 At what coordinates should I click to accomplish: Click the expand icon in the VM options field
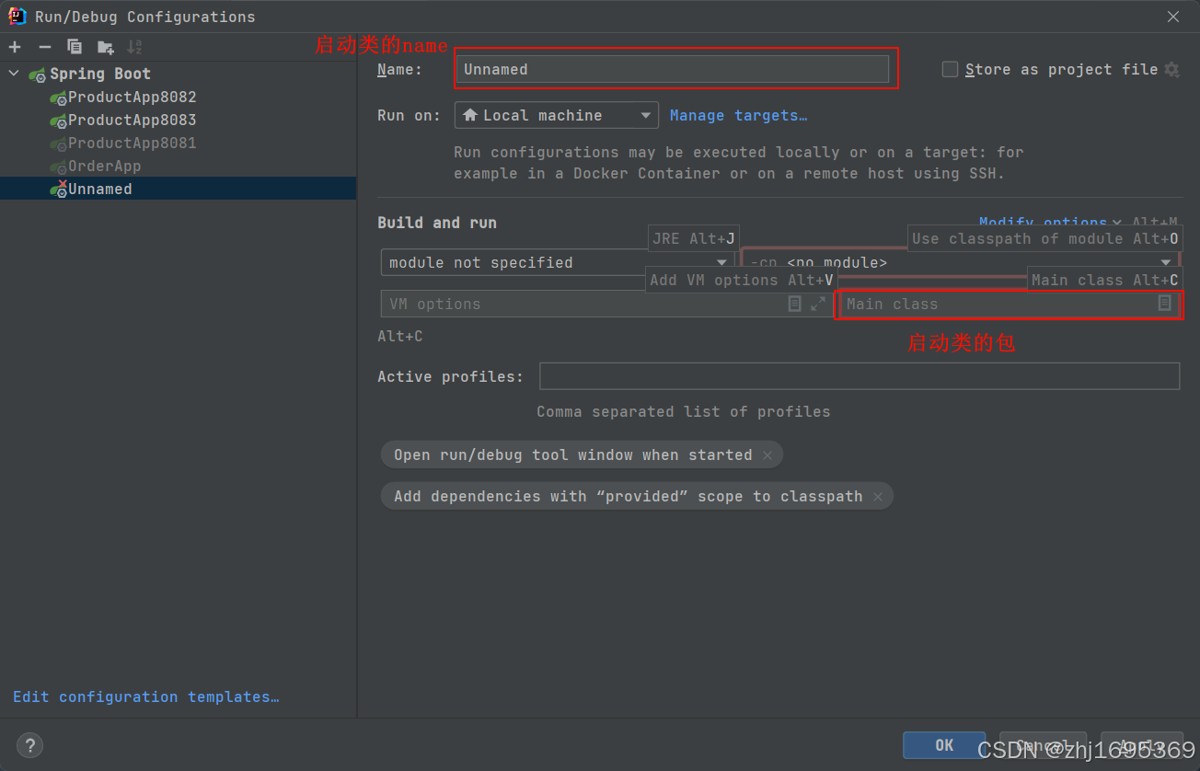click(818, 303)
